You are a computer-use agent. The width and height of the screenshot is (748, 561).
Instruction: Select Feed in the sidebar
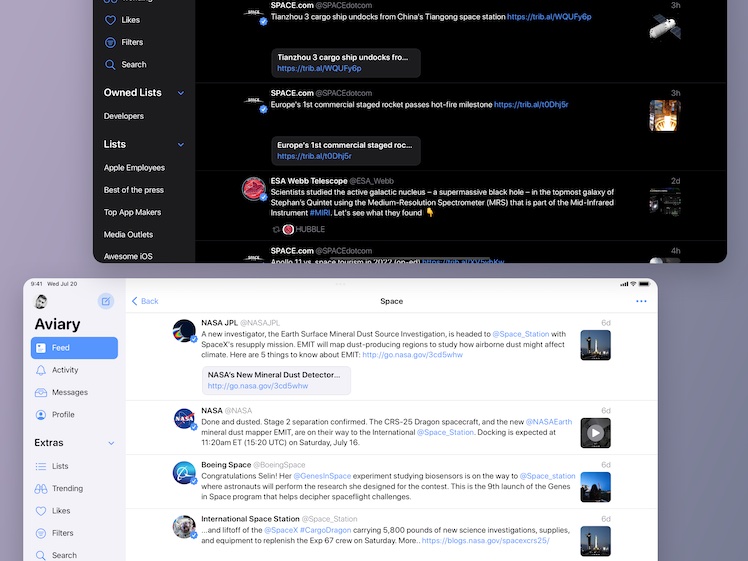tap(74, 348)
